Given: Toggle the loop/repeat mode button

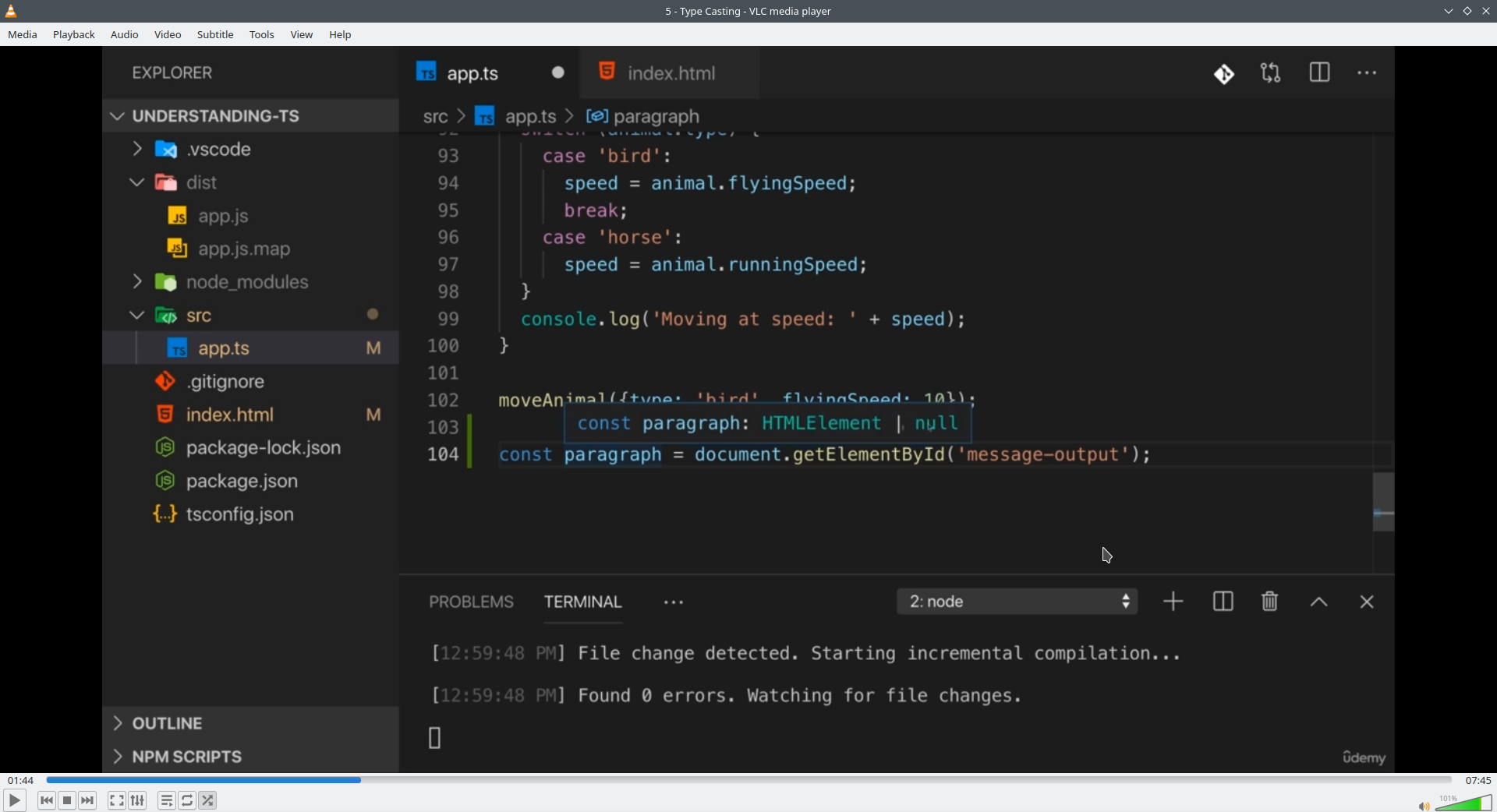Looking at the screenshot, I should point(188,800).
